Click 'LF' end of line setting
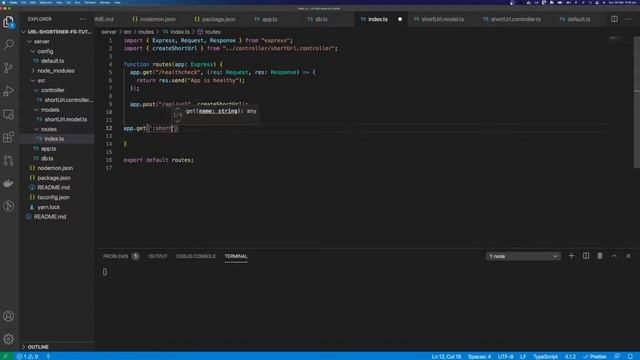This screenshot has width=640, height=360. 523,356
